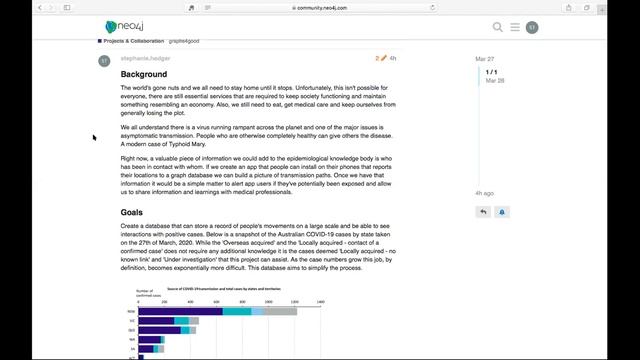
Task: Go back with browser back arrow
Action: [40, 8]
